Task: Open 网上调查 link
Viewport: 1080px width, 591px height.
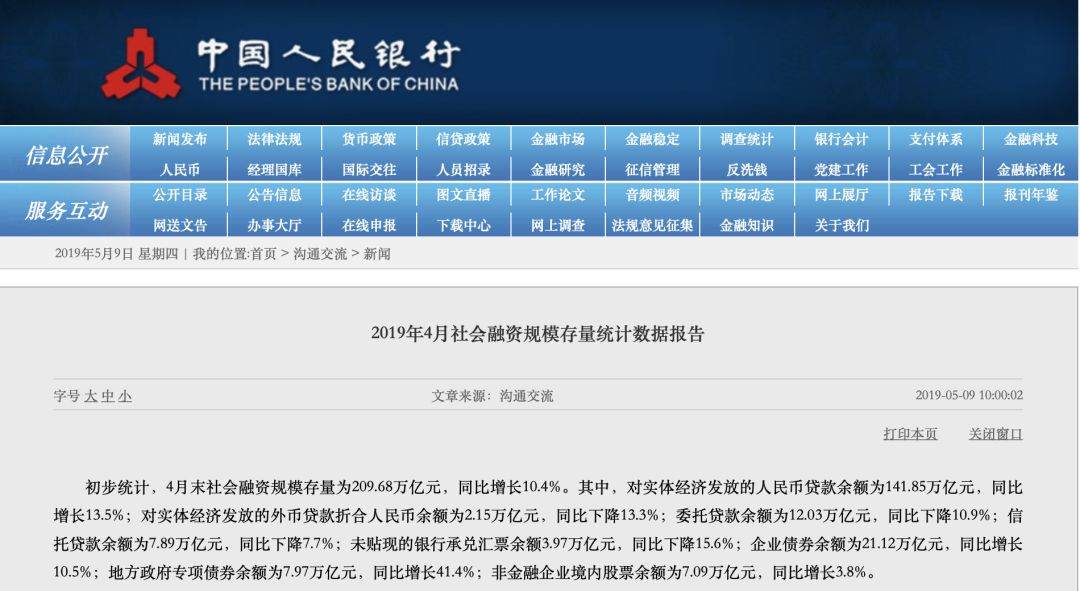Action: (x=558, y=225)
